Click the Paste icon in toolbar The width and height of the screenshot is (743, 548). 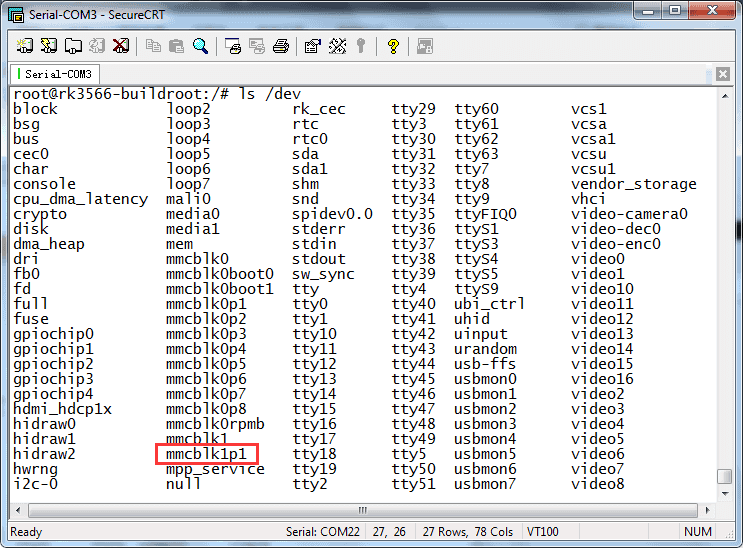[x=177, y=46]
